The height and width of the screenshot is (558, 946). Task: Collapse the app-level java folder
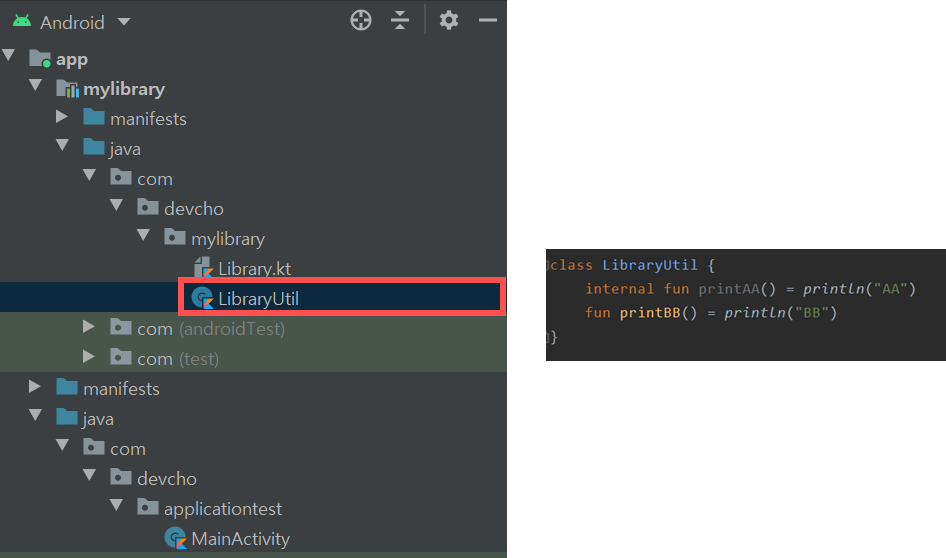click(36, 416)
